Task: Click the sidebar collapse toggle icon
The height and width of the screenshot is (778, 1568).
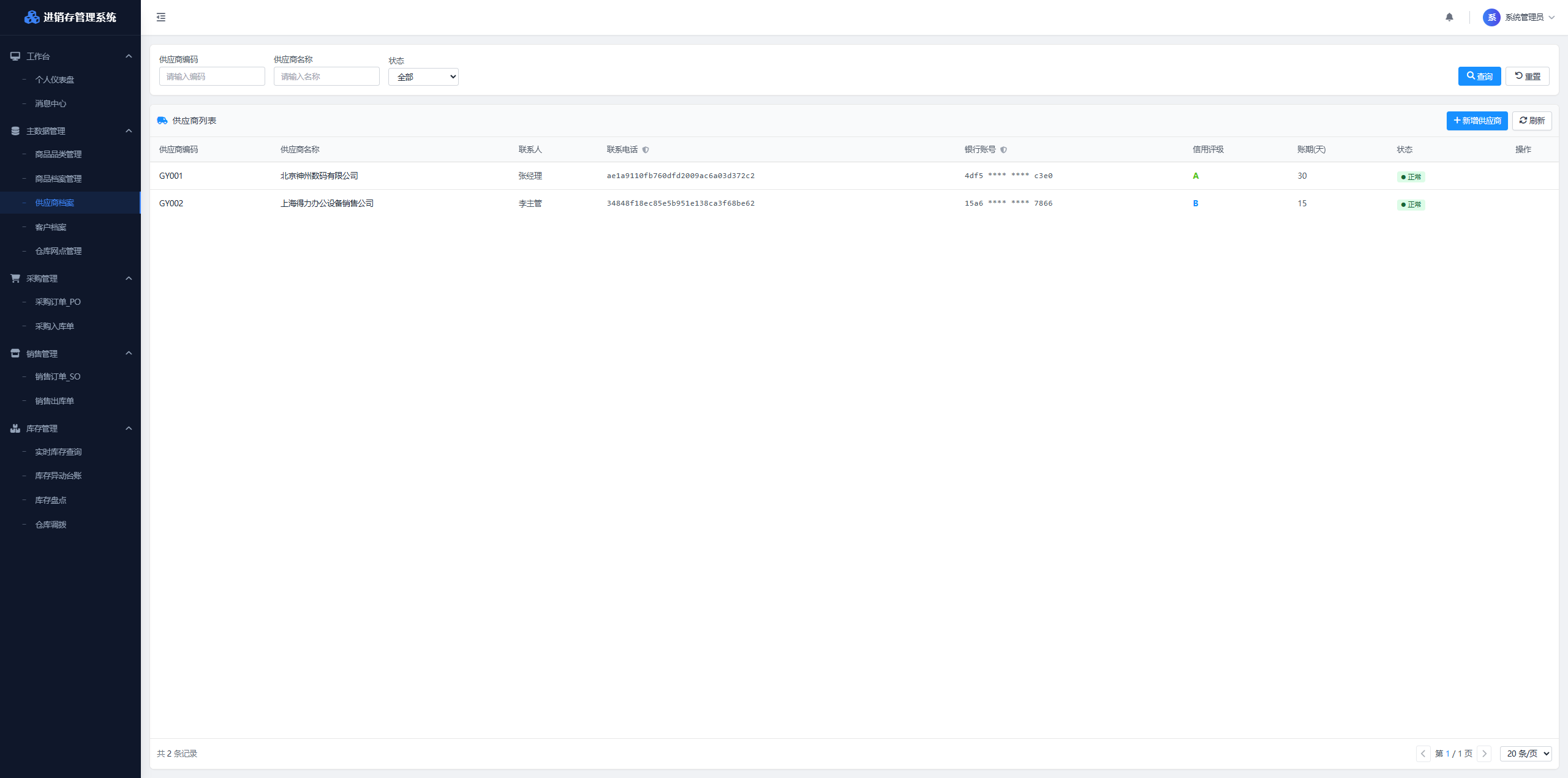Action: 161,17
